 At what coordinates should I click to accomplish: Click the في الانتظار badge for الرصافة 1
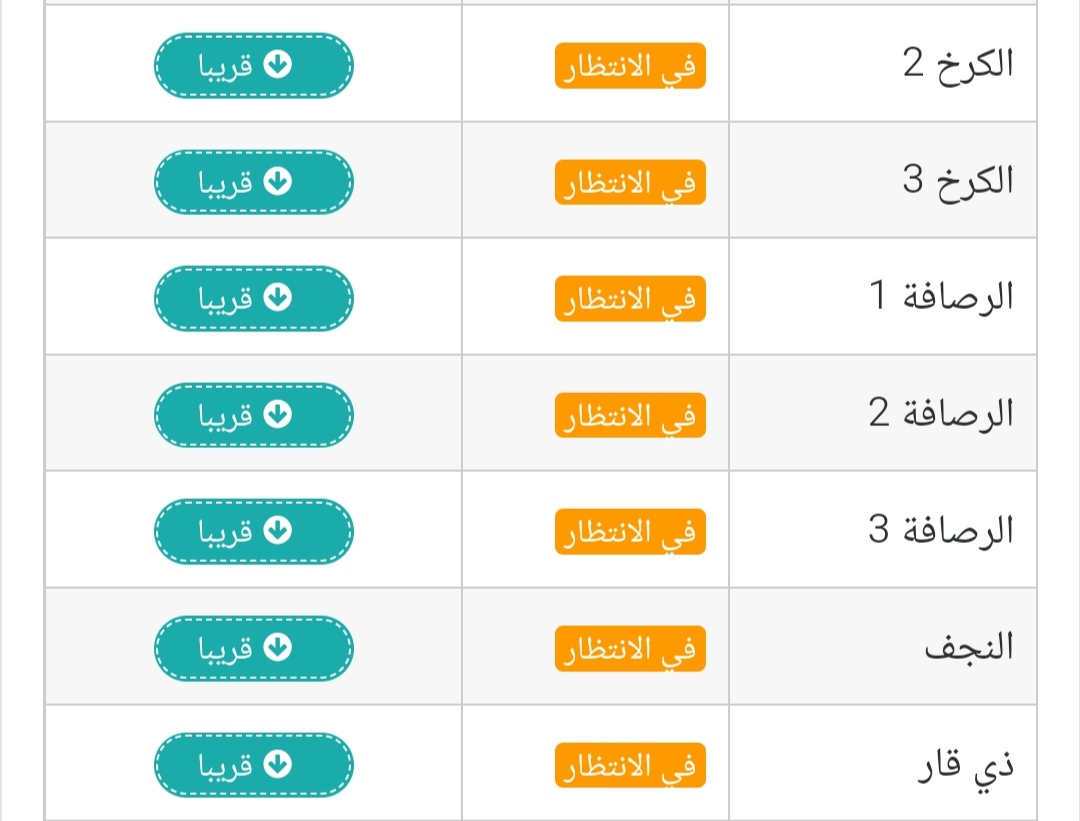pos(630,297)
